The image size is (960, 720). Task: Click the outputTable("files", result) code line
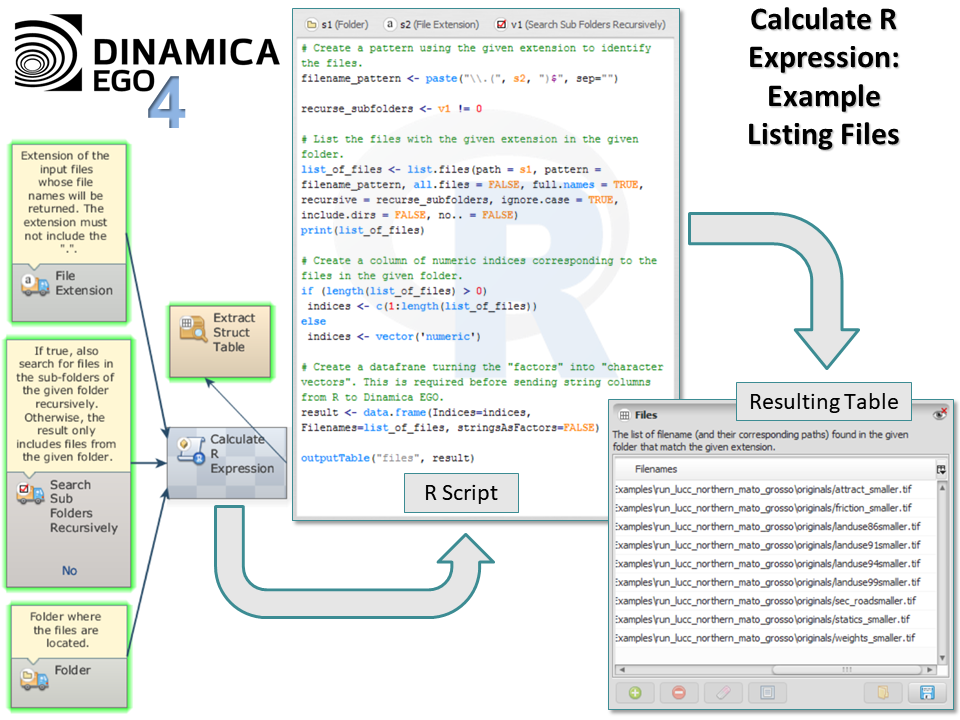pyautogui.click(x=388, y=458)
